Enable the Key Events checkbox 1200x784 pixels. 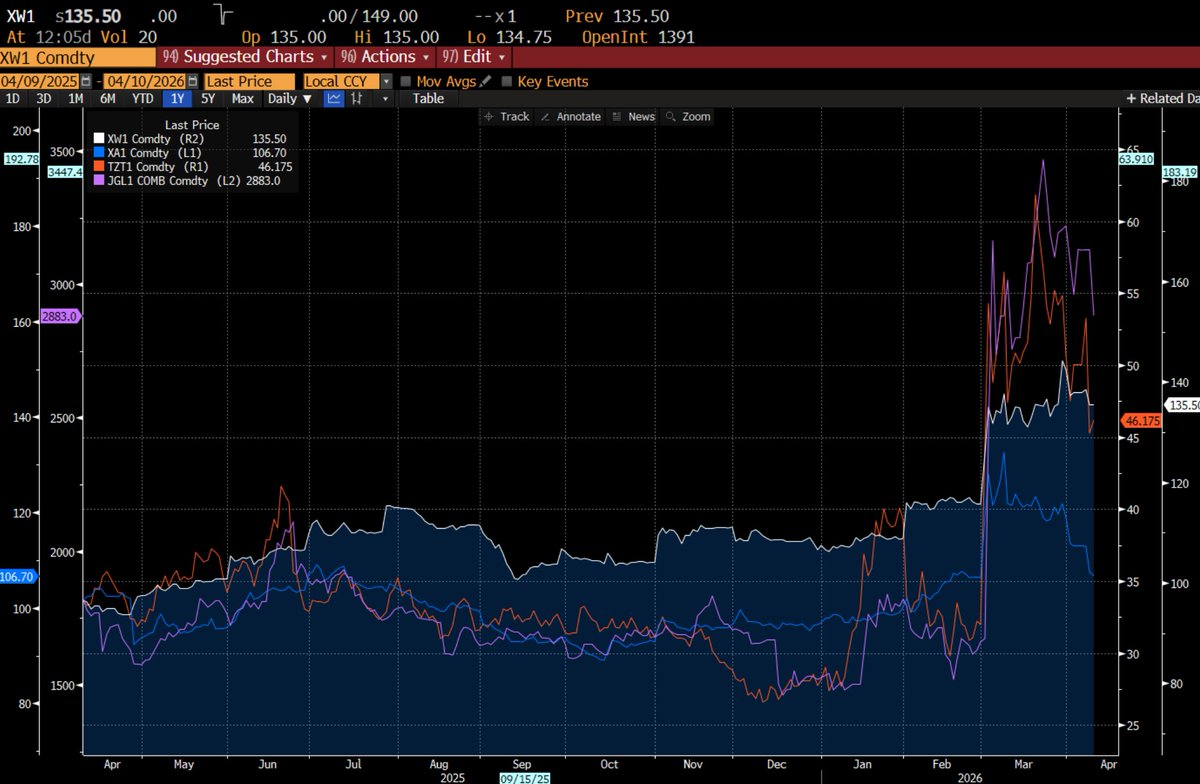(x=507, y=81)
